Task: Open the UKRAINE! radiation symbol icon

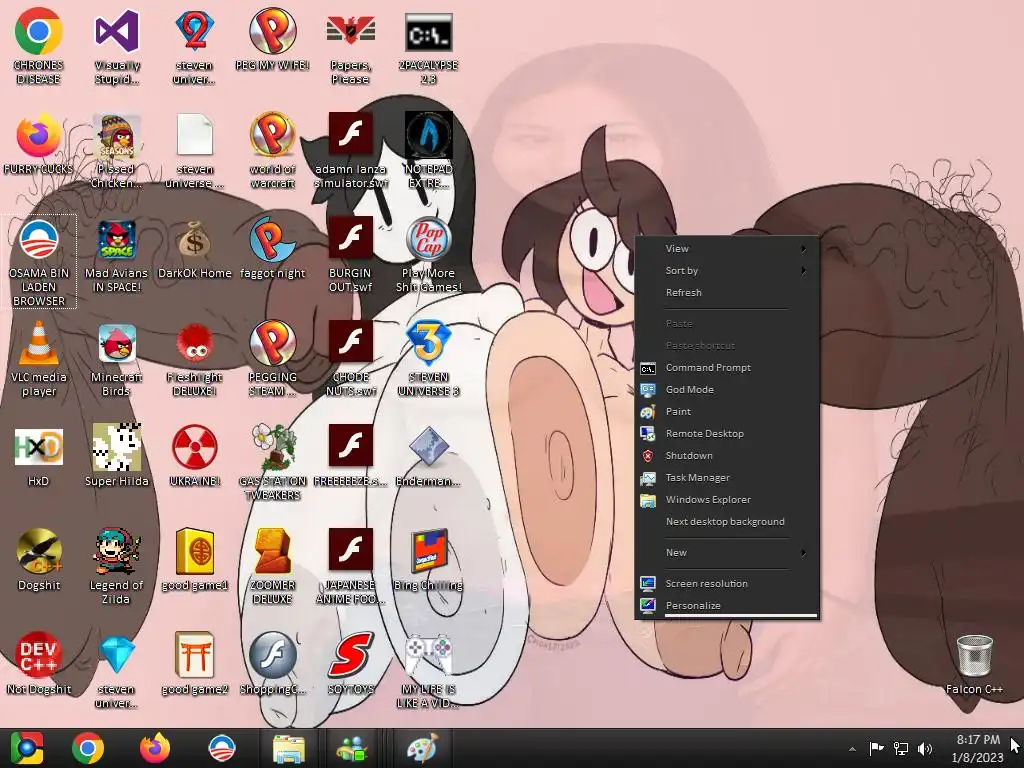Action: coord(195,447)
